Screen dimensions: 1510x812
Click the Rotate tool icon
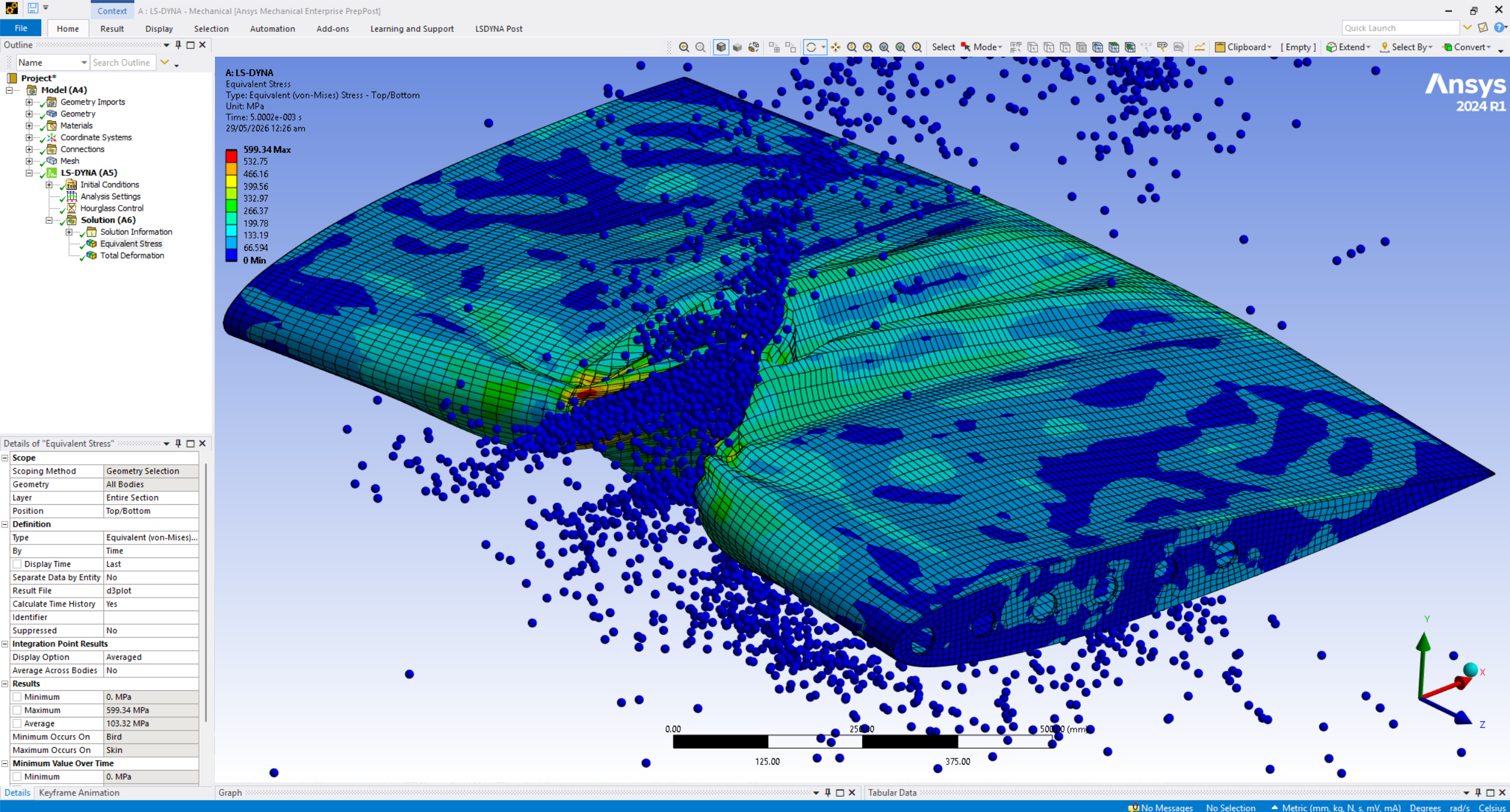tap(811, 47)
